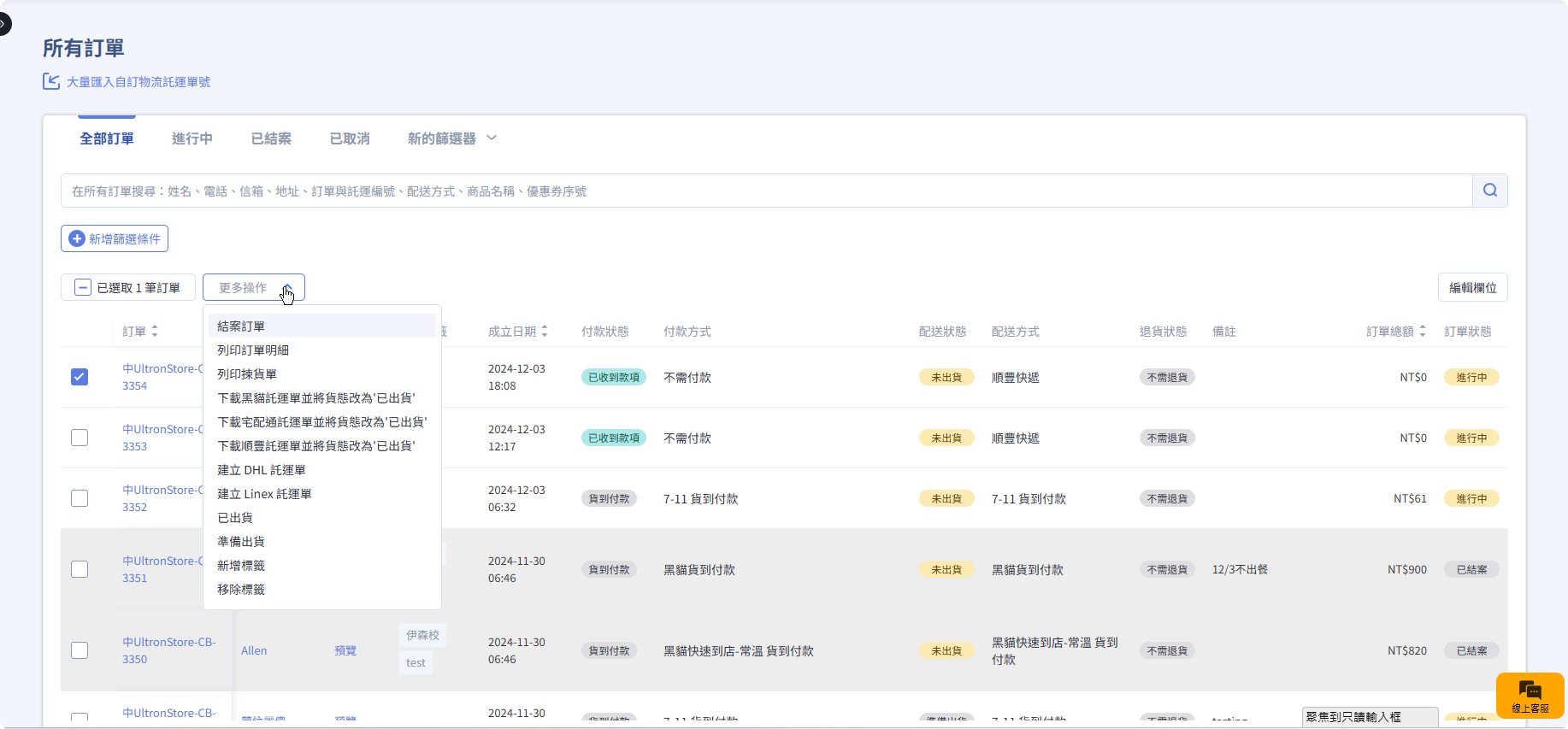Sort orders by the 訂單 column arrows
The width and height of the screenshot is (1568, 729).
tap(155, 331)
